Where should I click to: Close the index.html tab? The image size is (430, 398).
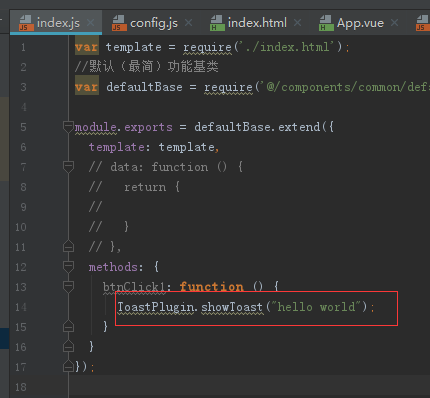pyautogui.click(x=297, y=23)
